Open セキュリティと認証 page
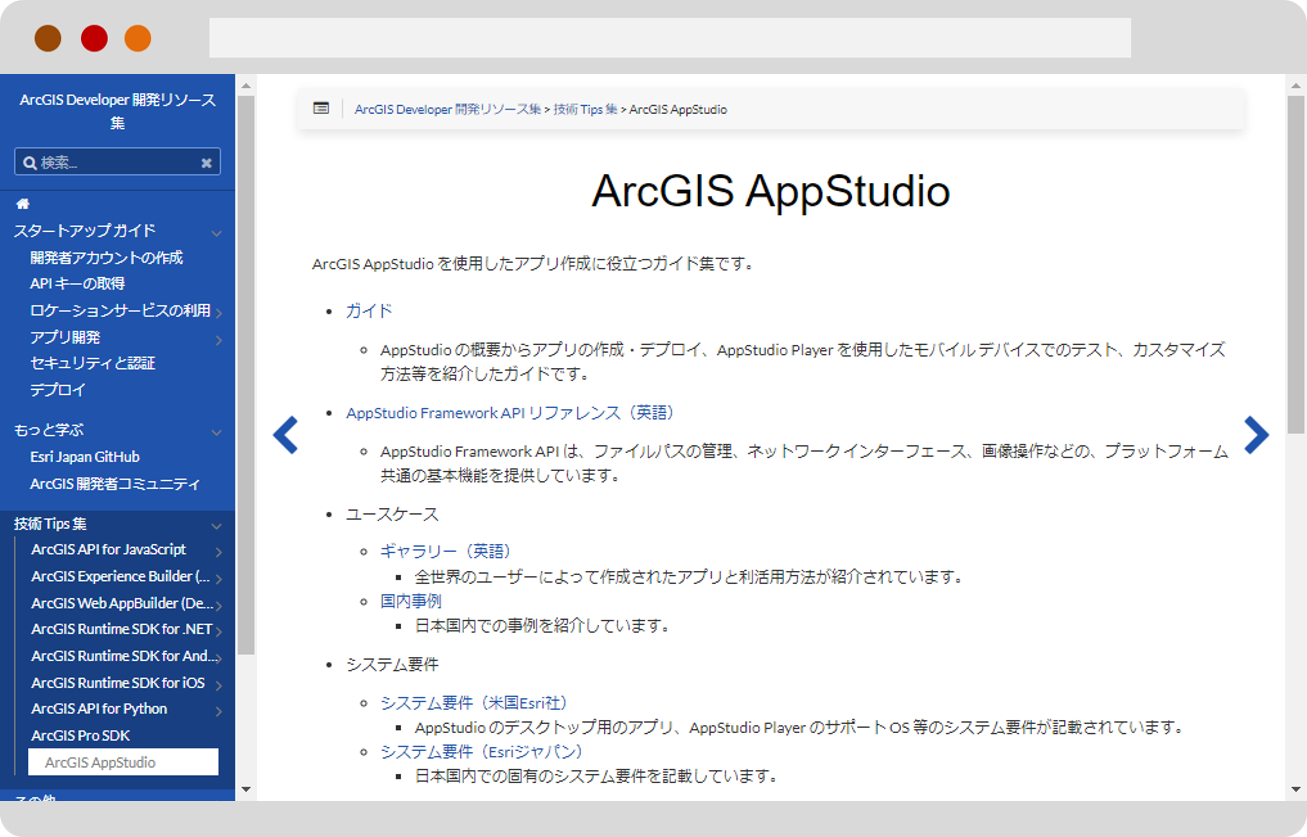This screenshot has height=837, width=1307. coord(92,363)
